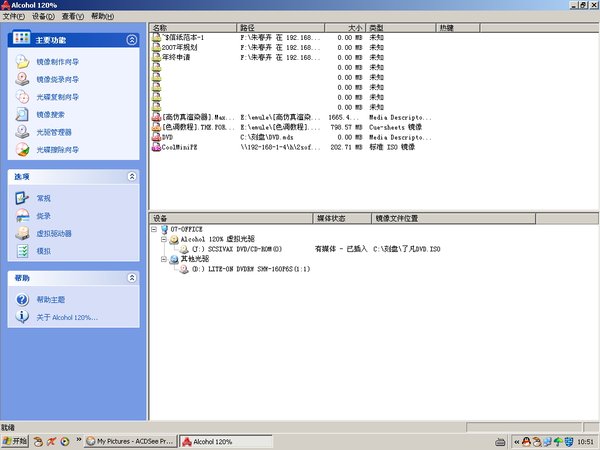Collapse the 主要功能 panel with its chevron
This screenshot has height=450, width=600.
click(x=132, y=40)
